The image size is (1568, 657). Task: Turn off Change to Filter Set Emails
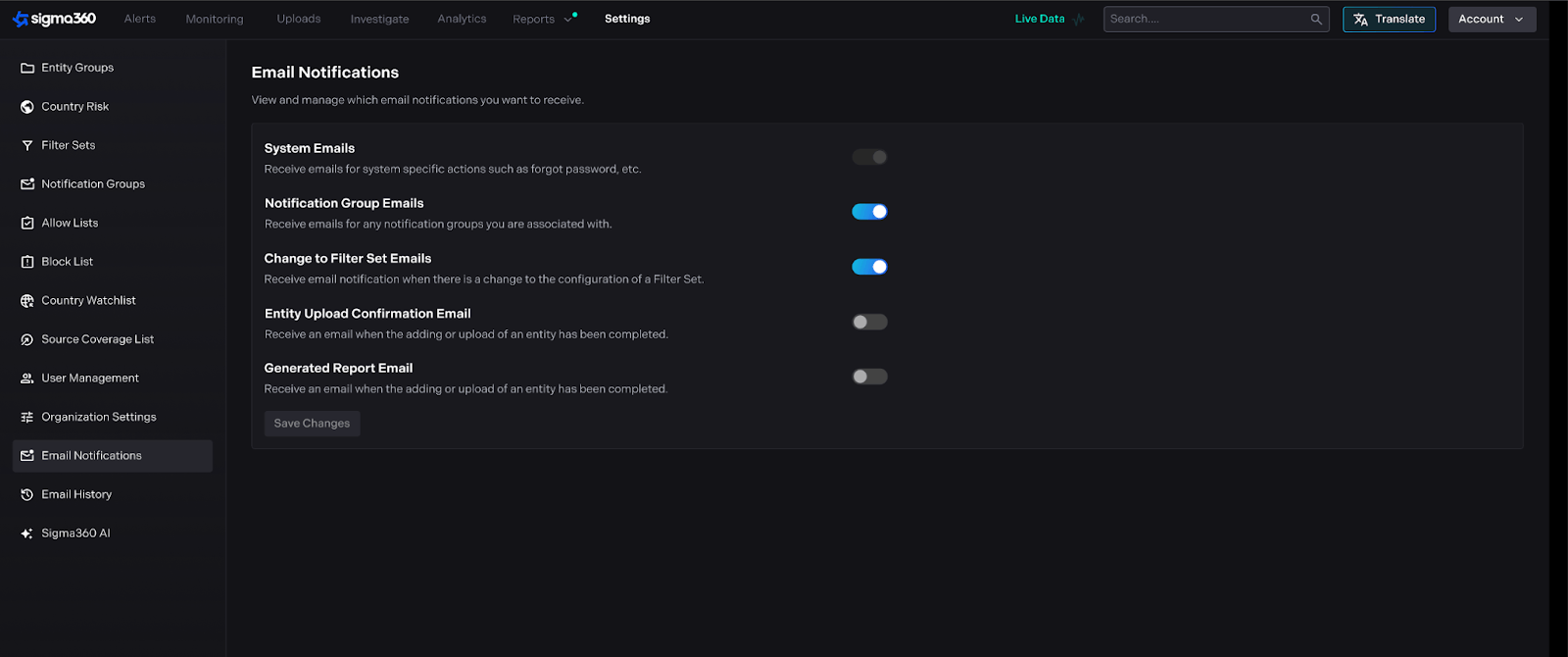click(x=869, y=267)
